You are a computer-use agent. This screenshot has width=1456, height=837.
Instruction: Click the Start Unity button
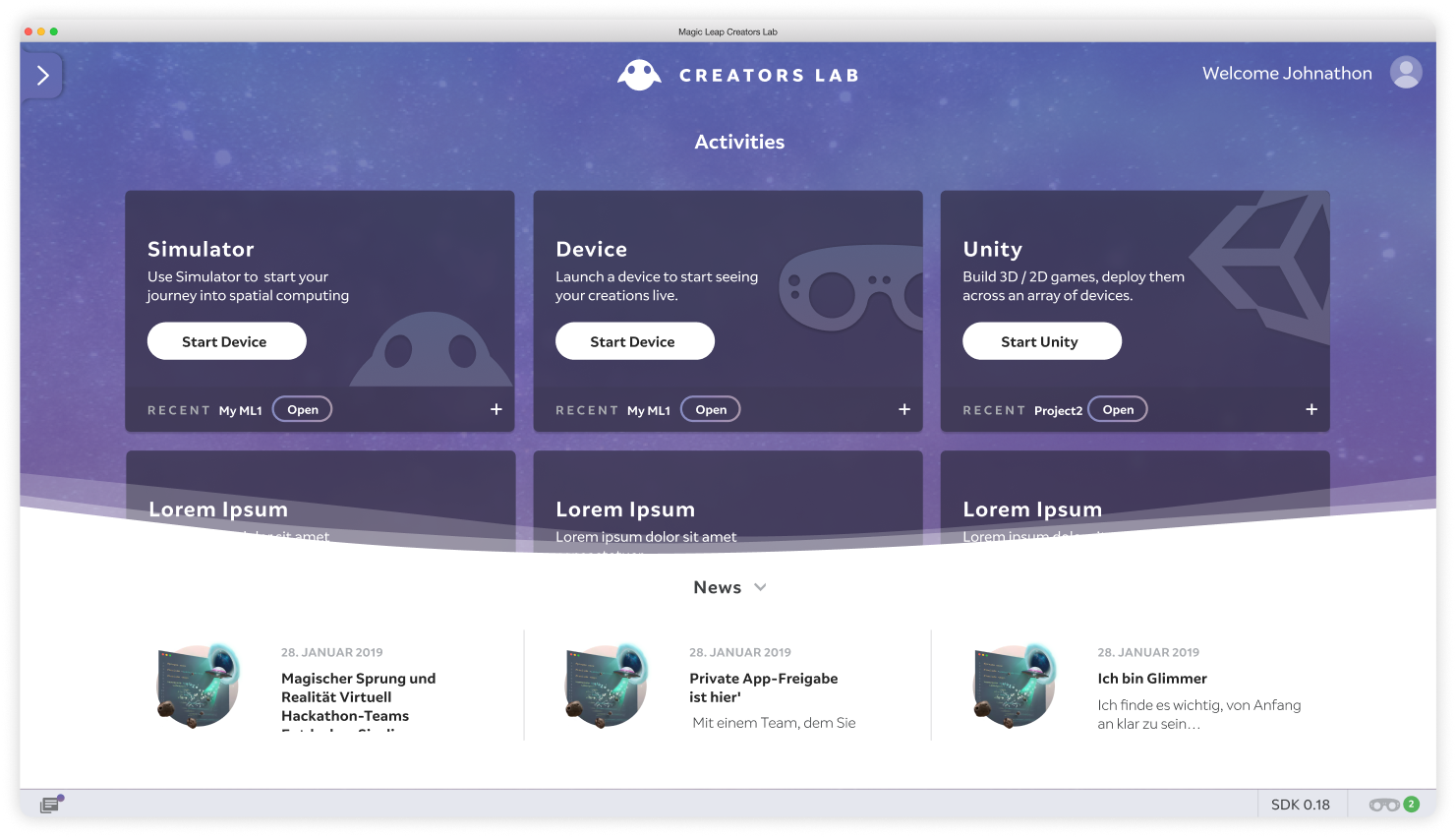(x=1041, y=341)
